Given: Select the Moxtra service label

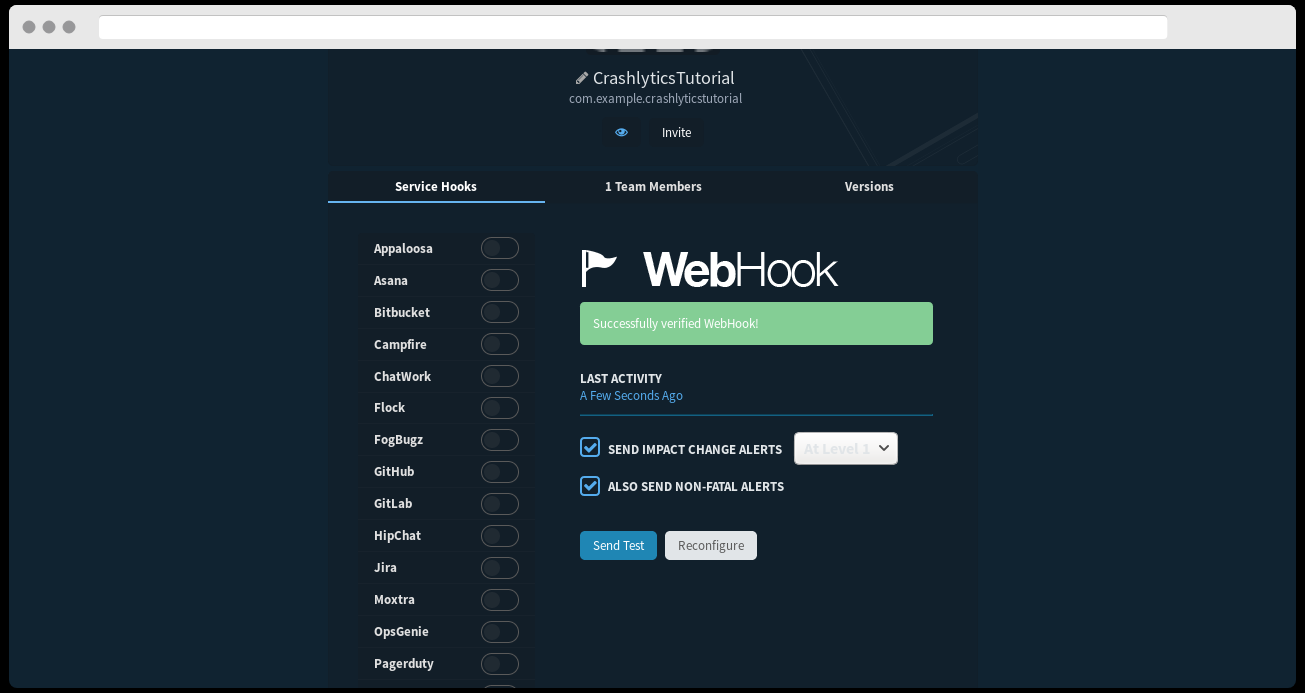Looking at the screenshot, I should coord(394,600).
